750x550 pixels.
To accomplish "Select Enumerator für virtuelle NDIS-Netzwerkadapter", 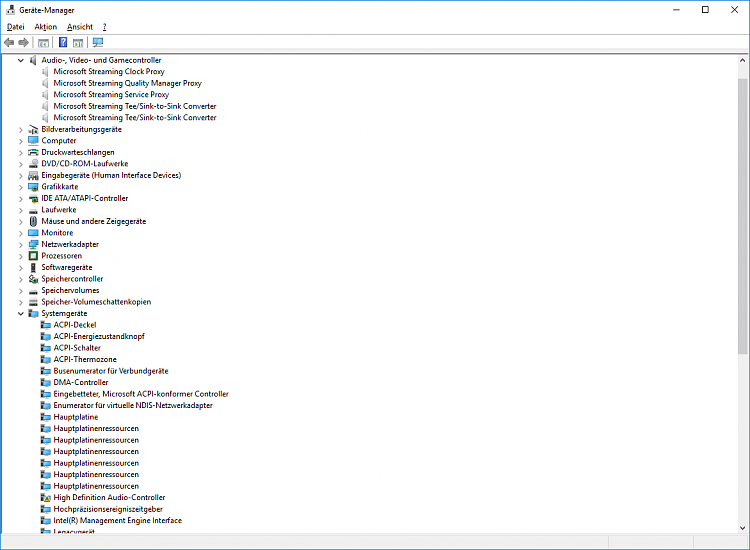I will coord(133,406).
